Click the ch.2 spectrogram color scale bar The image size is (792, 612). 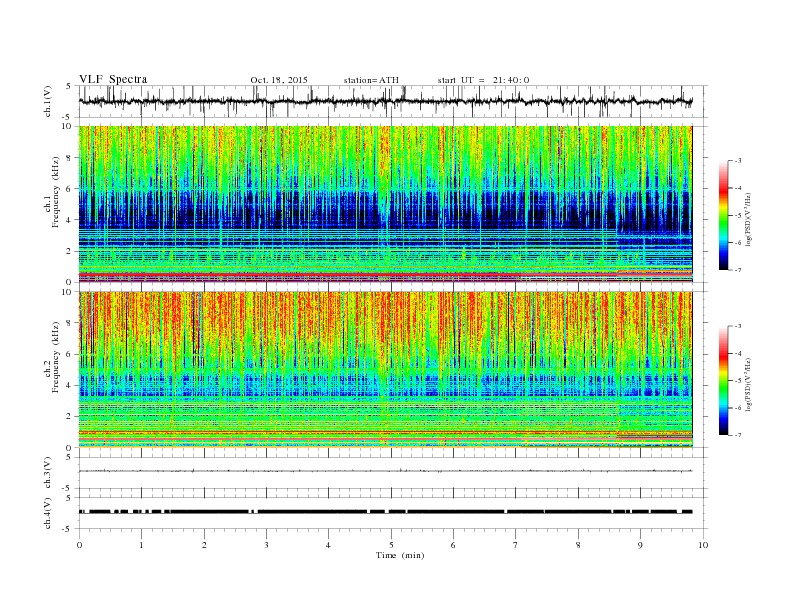724,381
